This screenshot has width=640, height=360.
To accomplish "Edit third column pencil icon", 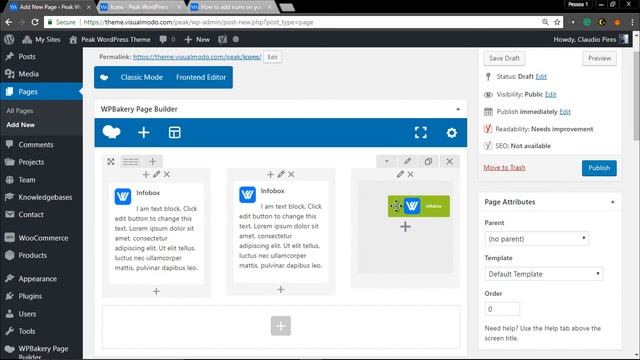I will 400,174.
